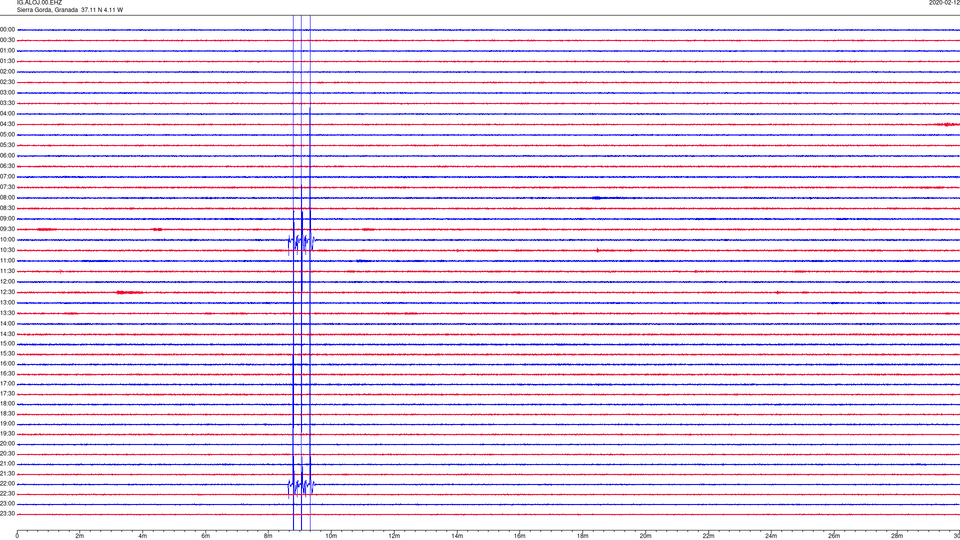960x540 pixels.
Task: Select the 22:00 trace label
Action: [x=7, y=484]
